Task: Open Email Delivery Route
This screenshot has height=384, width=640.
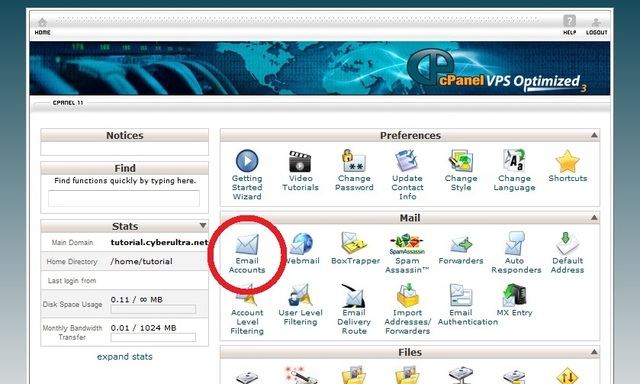Action: [x=354, y=310]
